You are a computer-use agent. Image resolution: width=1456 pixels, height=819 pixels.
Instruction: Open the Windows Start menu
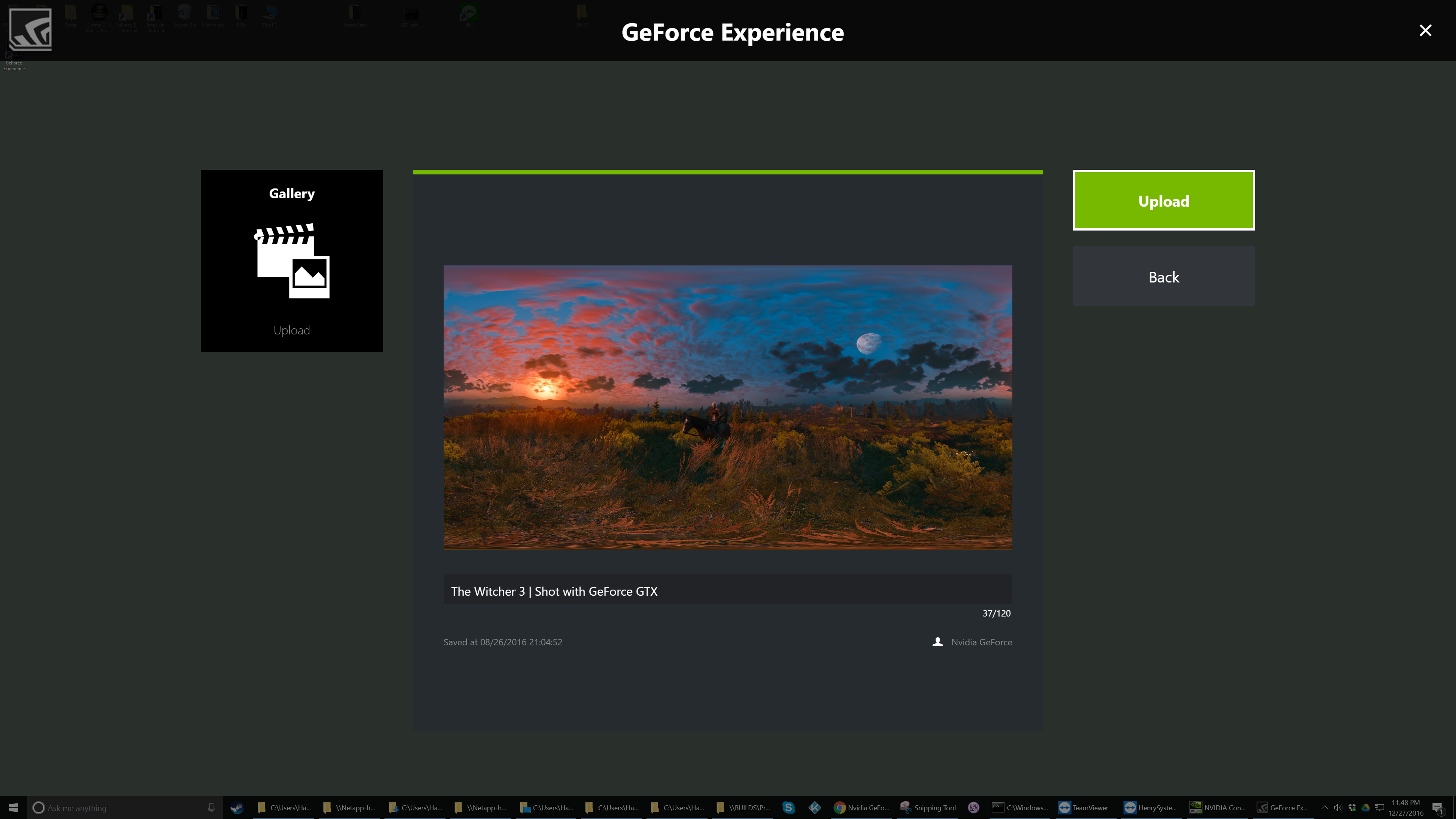pyautogui.click(x=14, y=808)
